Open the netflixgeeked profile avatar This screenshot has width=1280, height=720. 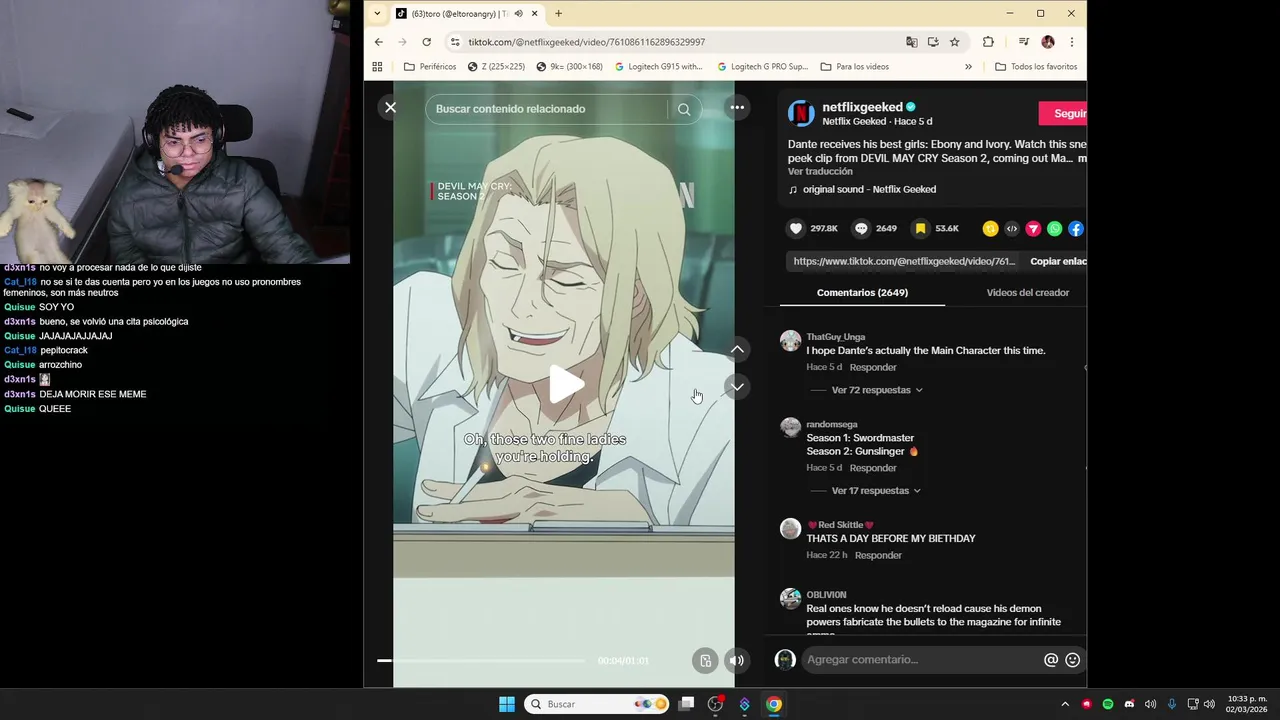click(x=801, y=113)
